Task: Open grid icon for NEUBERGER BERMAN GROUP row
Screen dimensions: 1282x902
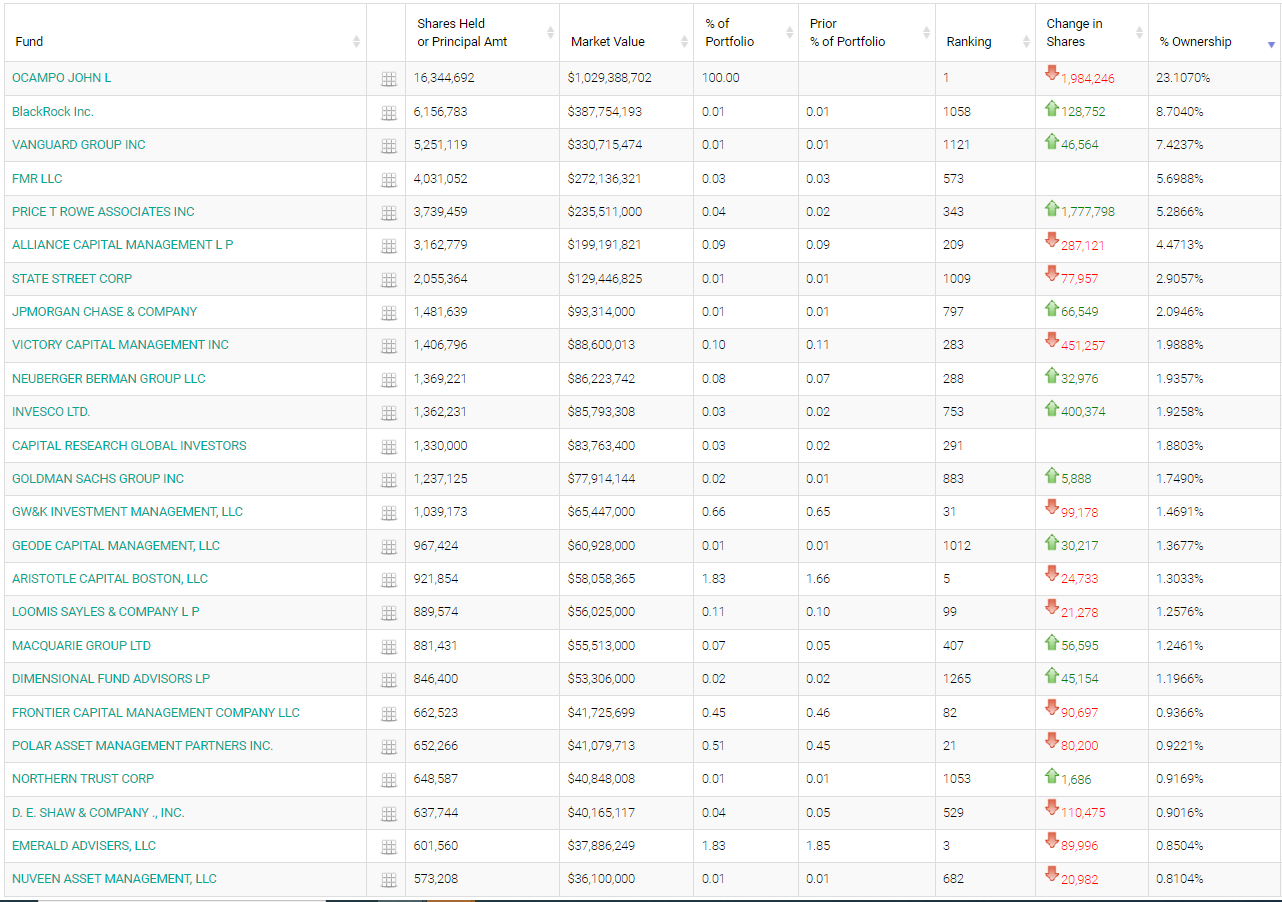Action: 389,380
